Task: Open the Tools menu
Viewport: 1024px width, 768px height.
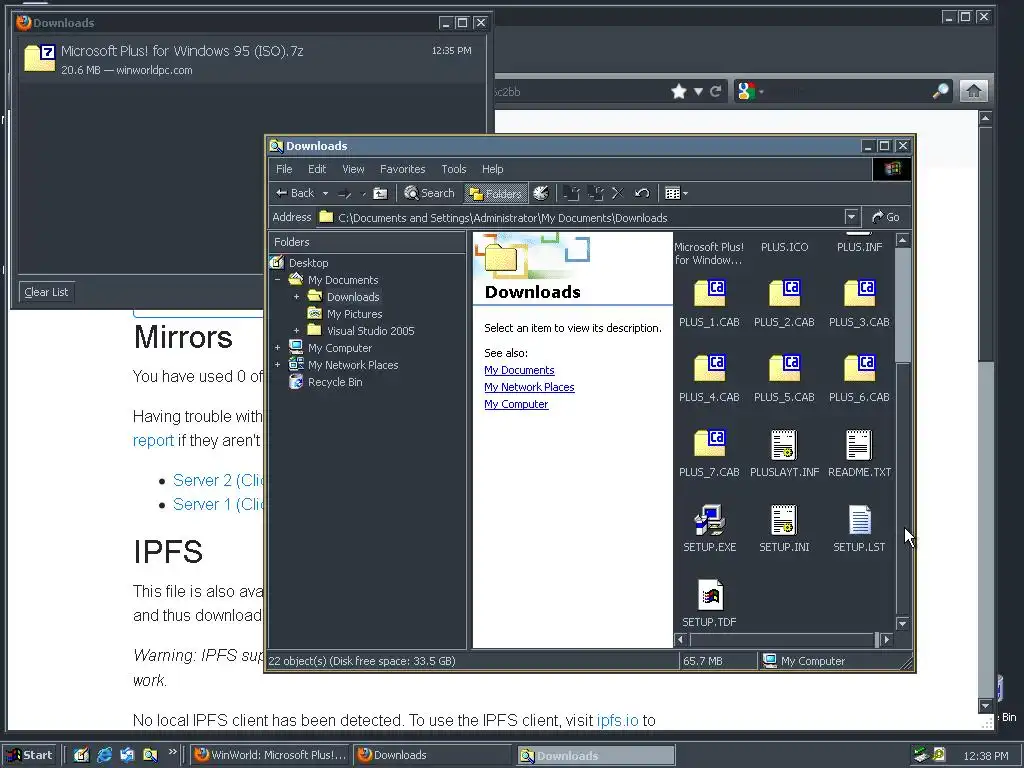Action: pyautogui.click(x=453, y=169)
